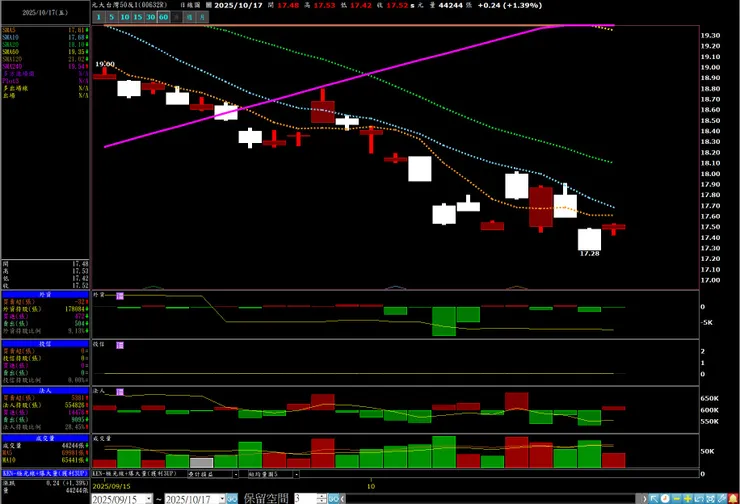Screen dimensions: 740x504
Task: Click the SMA10 legend row
Action: pos(45,37)
